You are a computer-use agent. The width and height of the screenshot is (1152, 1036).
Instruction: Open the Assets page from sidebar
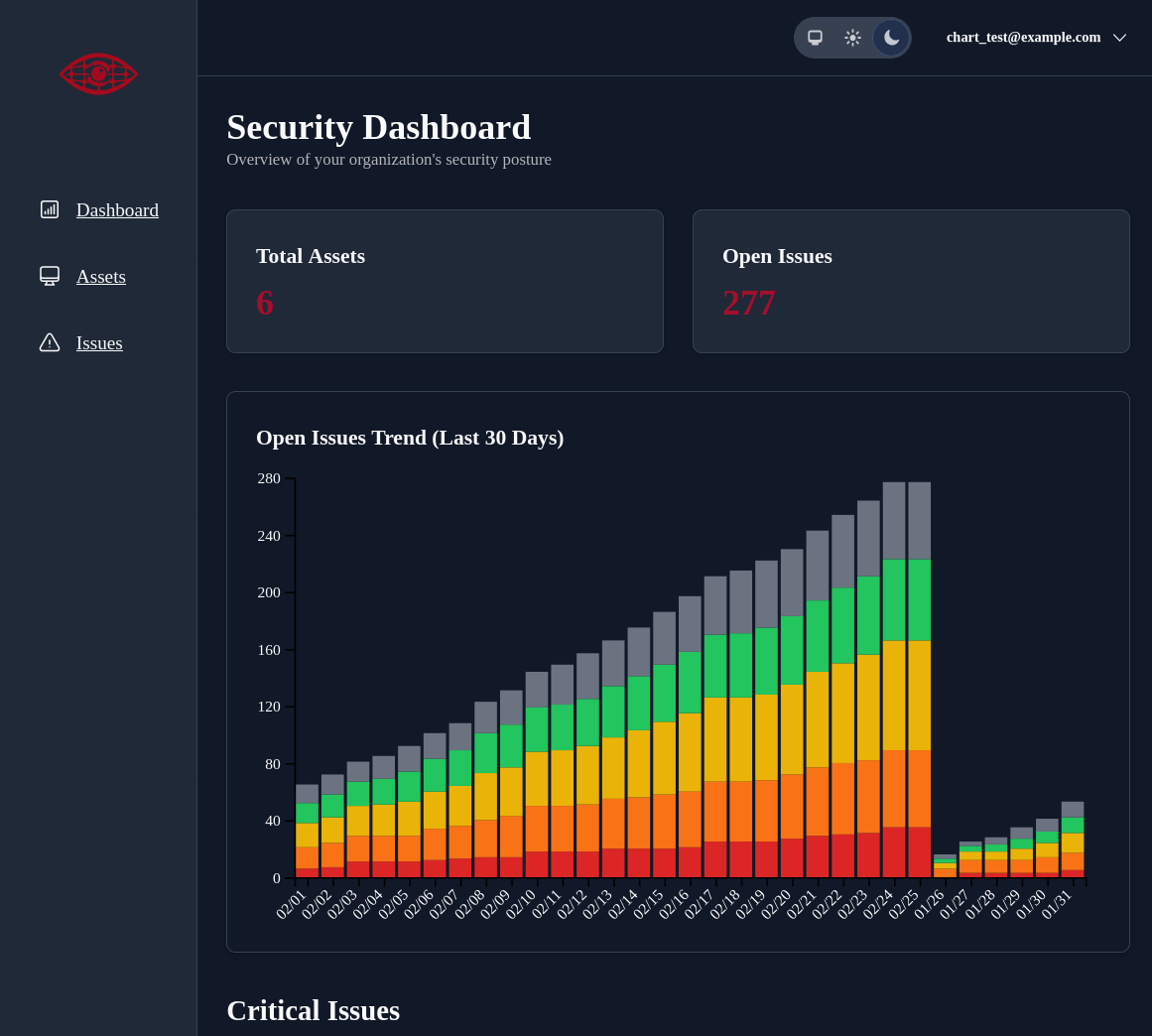tap(100, 276)
